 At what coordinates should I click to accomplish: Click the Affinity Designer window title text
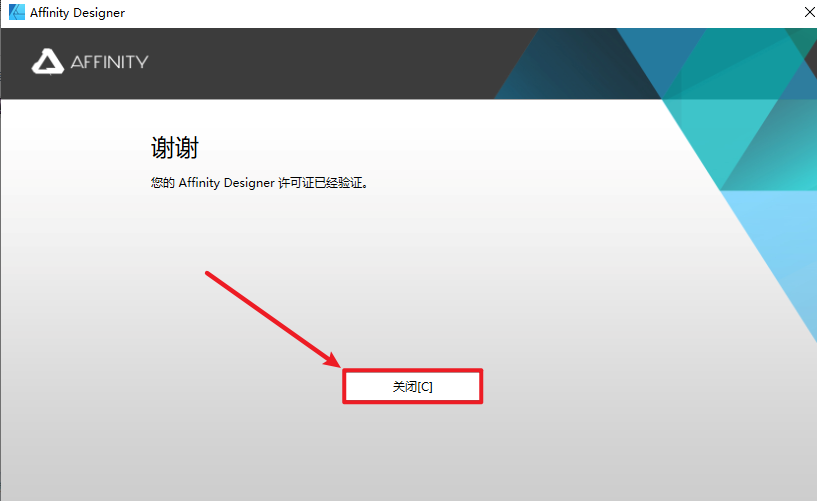point(77,12)
